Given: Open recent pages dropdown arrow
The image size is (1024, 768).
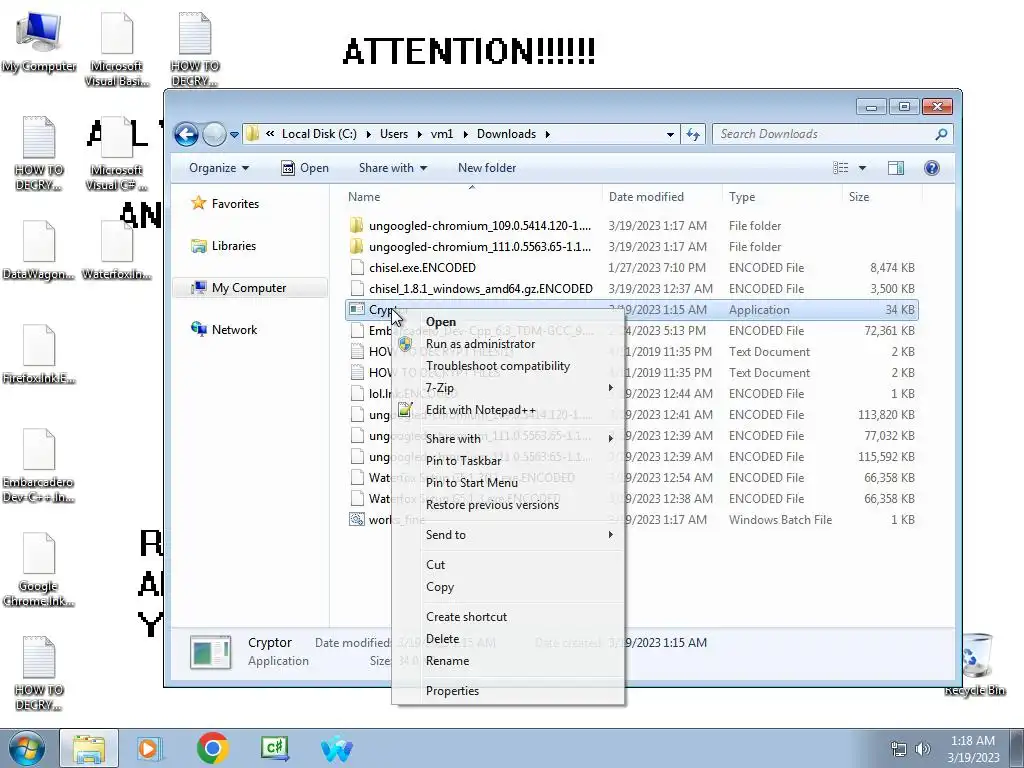Looking at the screenshot, I should pos(234,135).
